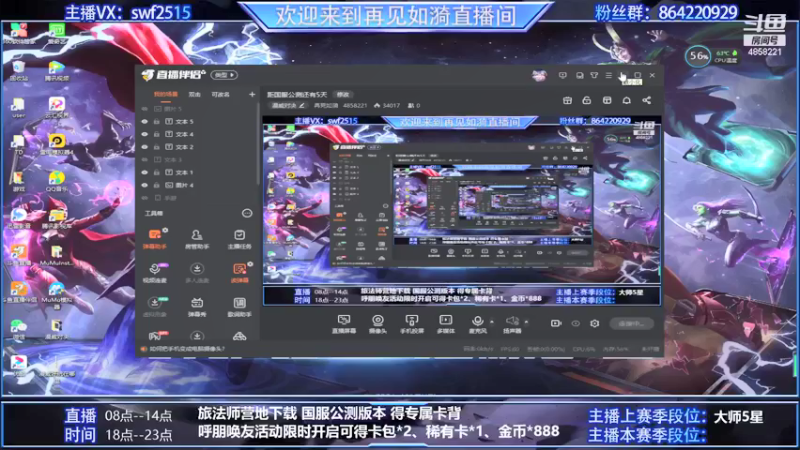Open the 房管助手 room manager tool
This screenshot has height=450, width=800.
(x=196, y=239)
